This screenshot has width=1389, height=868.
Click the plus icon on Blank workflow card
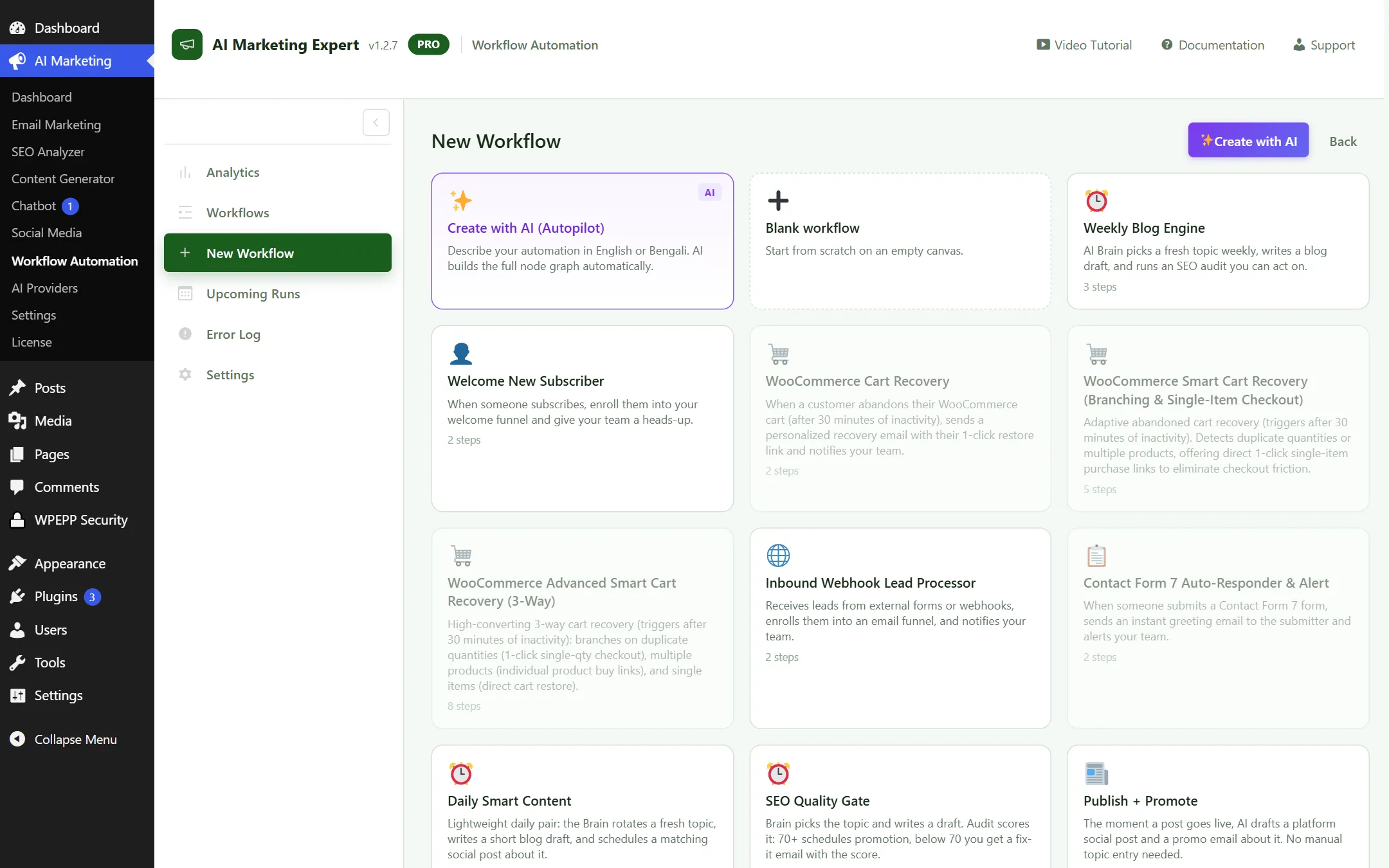tap(778, 201)
